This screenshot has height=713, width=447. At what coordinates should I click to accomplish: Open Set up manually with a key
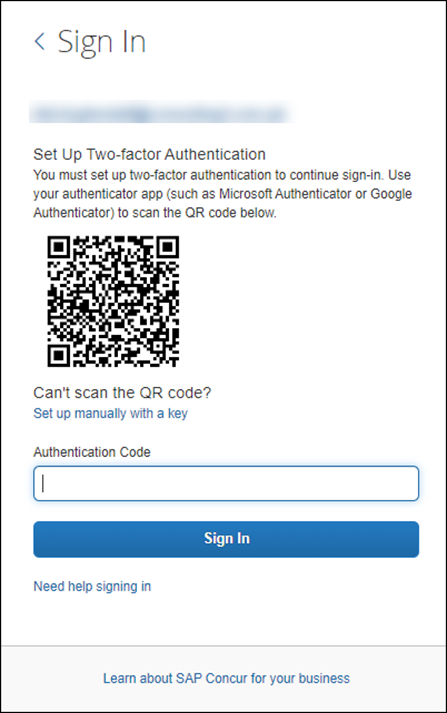tap(110, 413)
